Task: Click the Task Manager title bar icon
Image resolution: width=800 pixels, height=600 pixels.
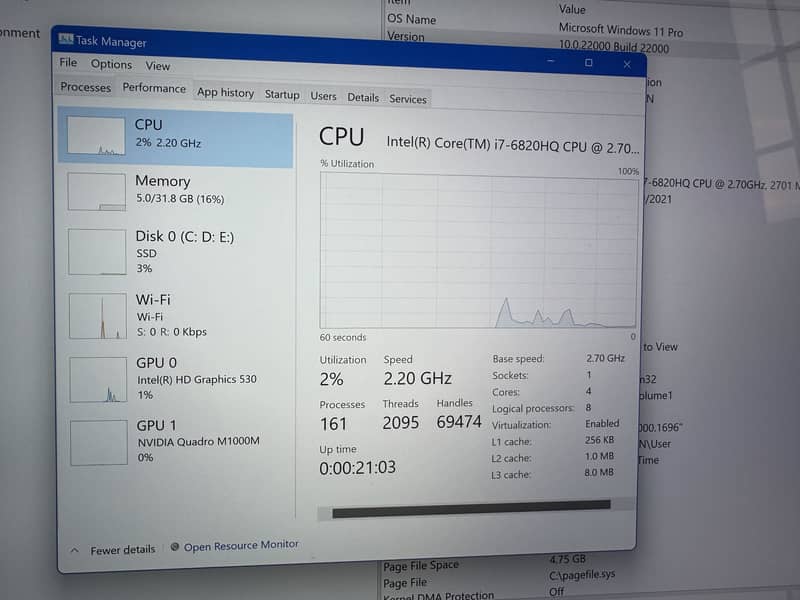Action: tap(64, 42)
